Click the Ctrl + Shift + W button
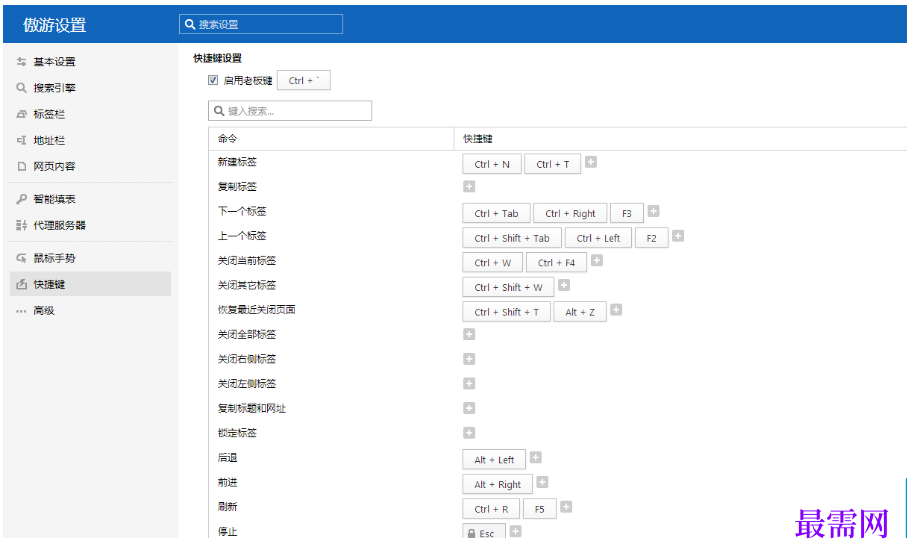907x555 pixels. click(508, 287)
